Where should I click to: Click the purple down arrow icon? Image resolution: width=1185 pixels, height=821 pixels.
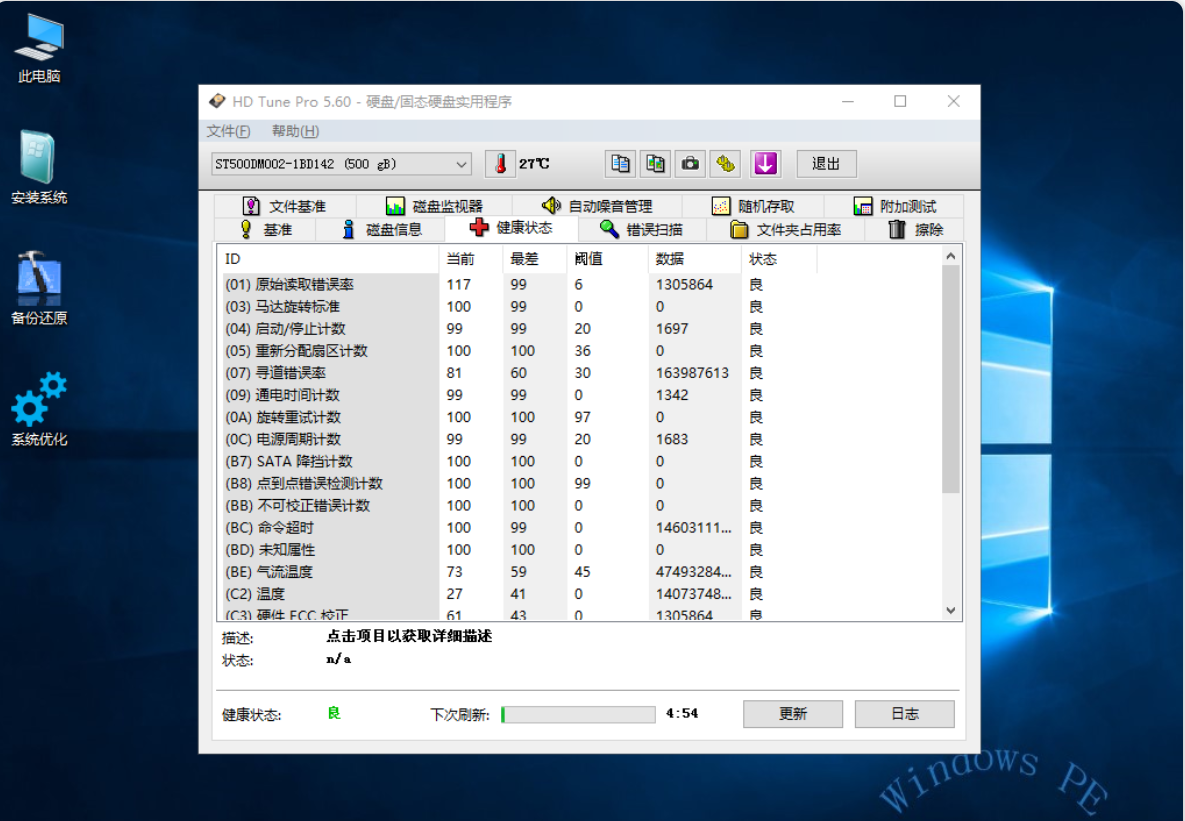(765, 164)
